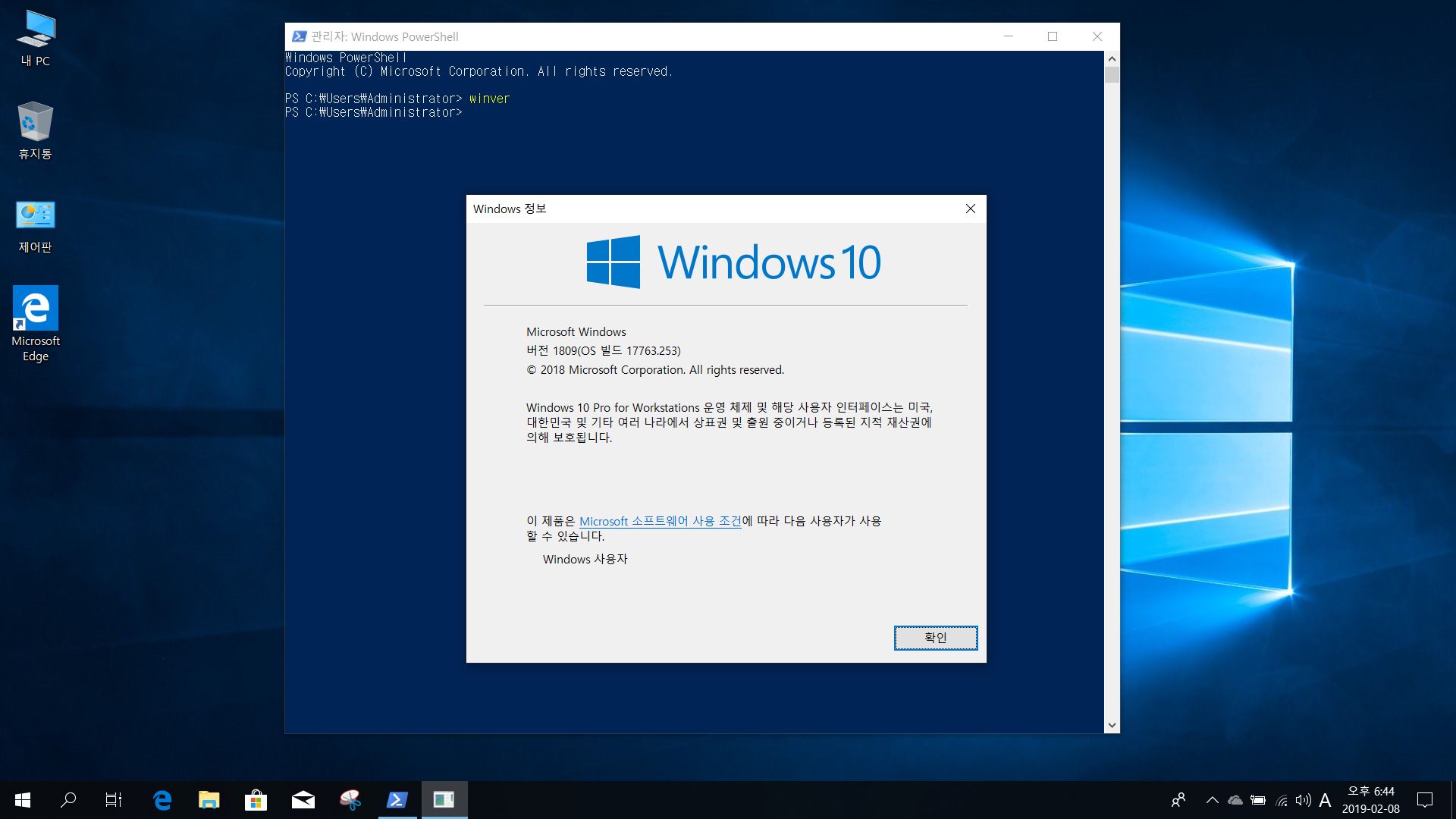Open Microsoft 소프트웨어 사용 조건 link
Viewport: 1456px width, 819px height.
(x=660, y=521)
